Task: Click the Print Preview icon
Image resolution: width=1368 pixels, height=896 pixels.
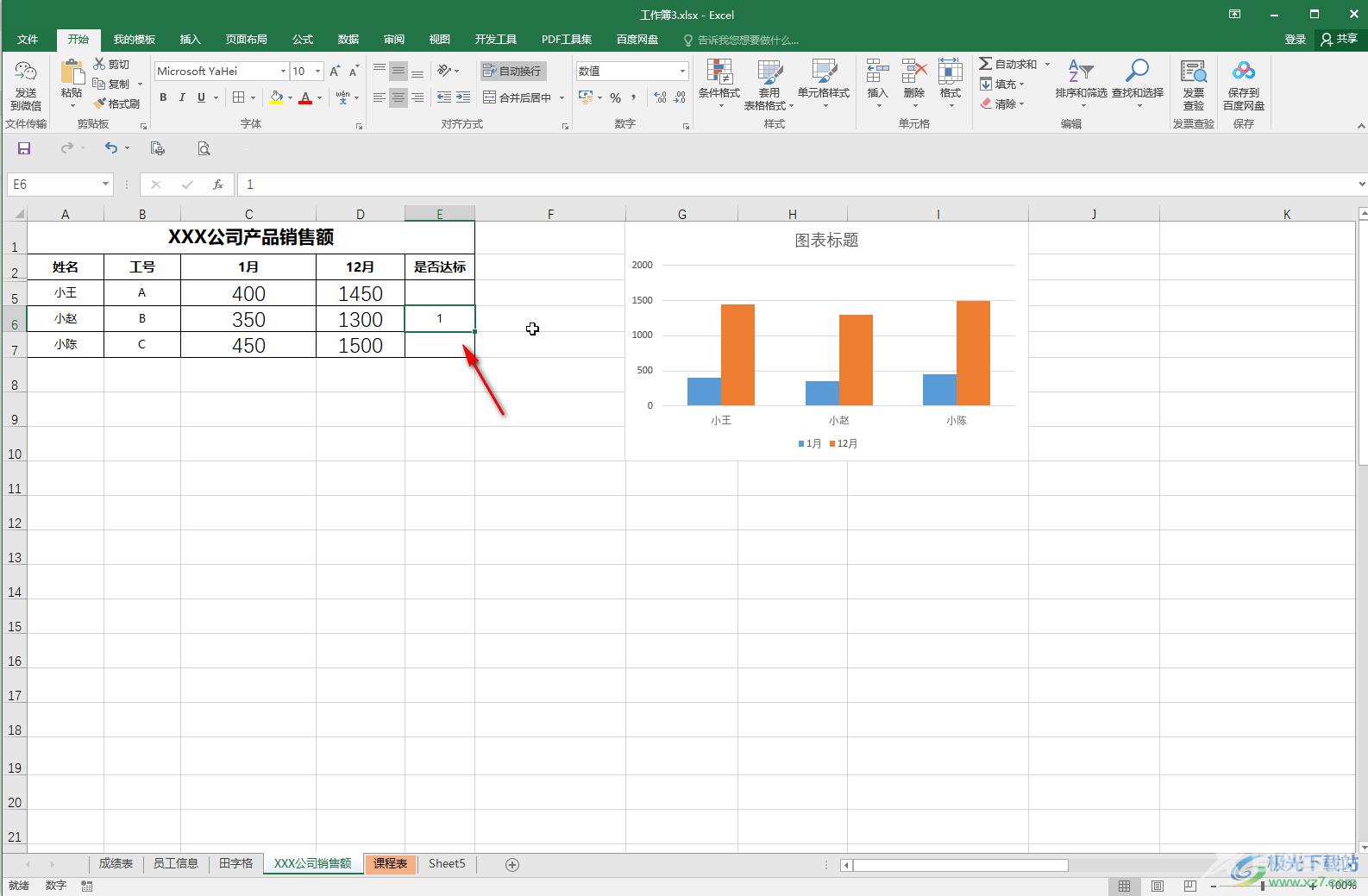Action: [x=204, y=148]
